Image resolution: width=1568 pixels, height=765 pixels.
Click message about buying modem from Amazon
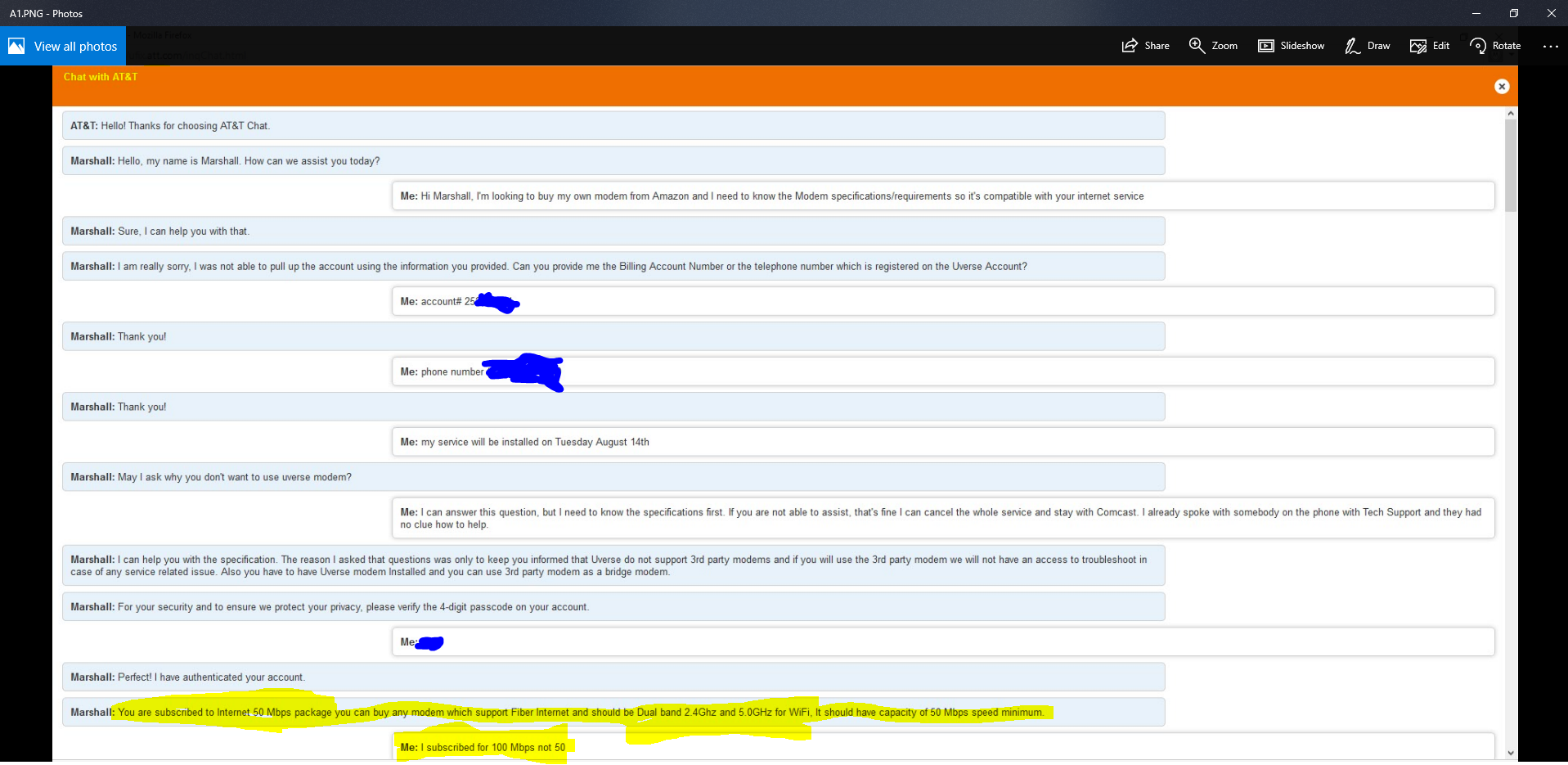pos(943,196)
